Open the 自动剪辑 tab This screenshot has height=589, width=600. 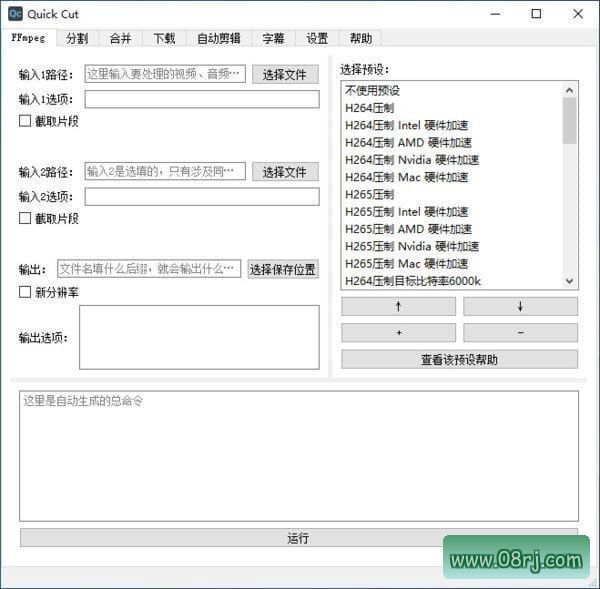click(x=218, y=38)
